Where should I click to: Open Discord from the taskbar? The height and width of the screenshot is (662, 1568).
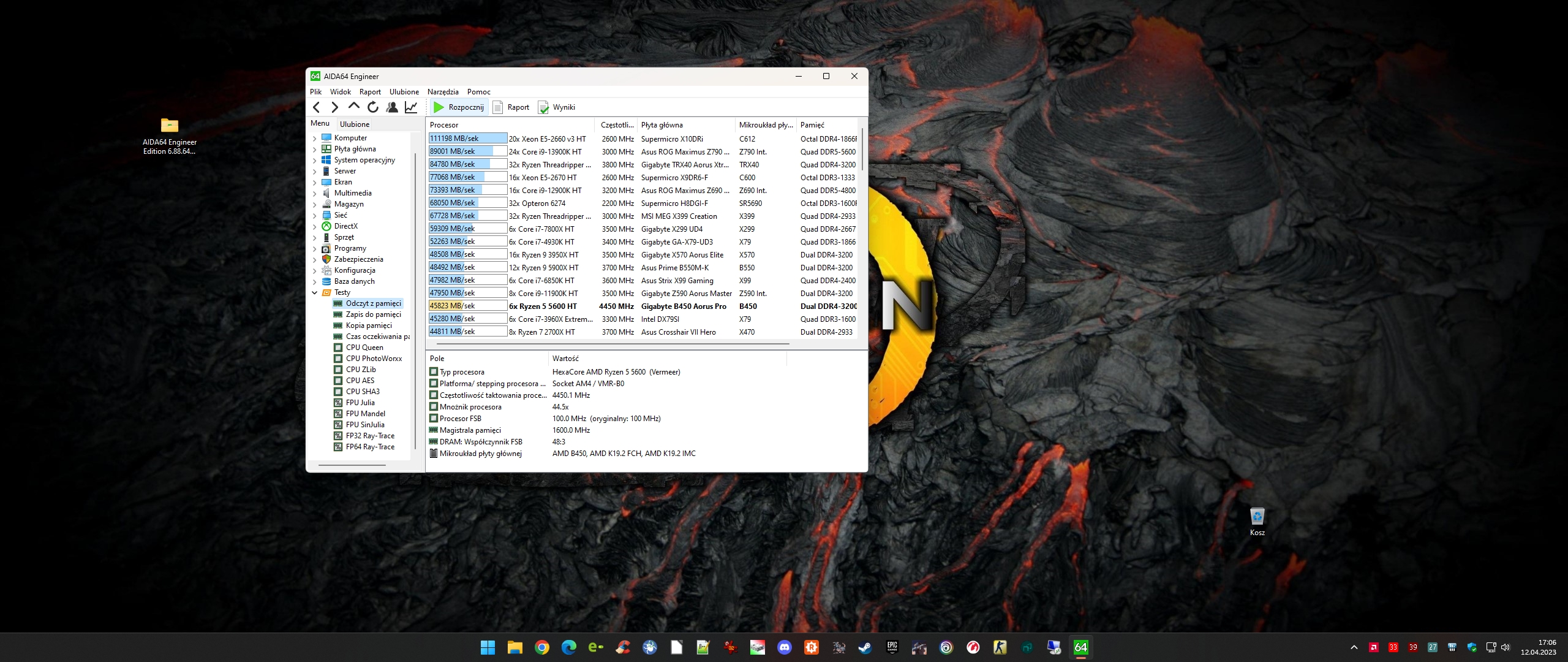coord(784,647)
